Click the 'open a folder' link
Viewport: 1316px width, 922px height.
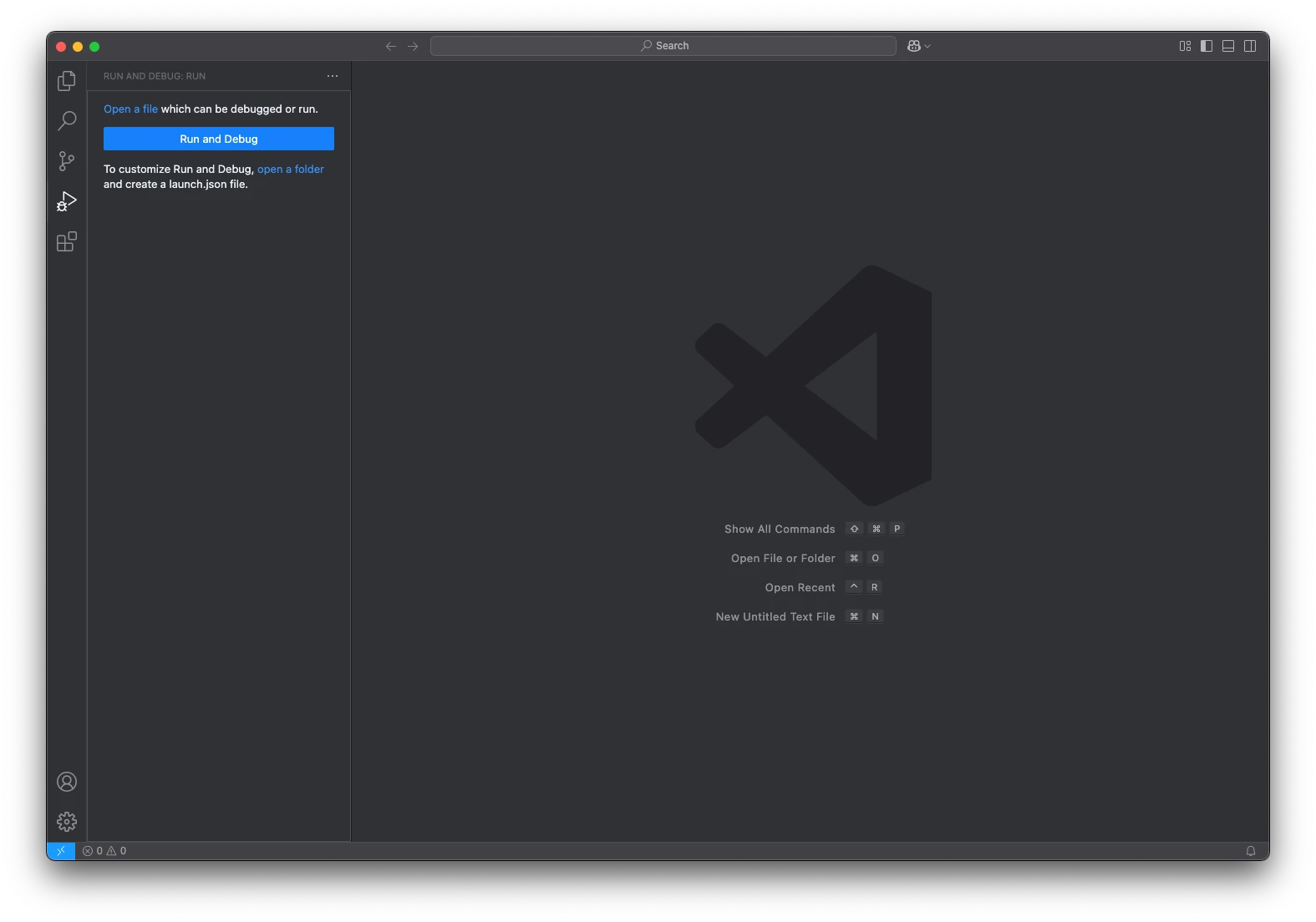[290, 170]
